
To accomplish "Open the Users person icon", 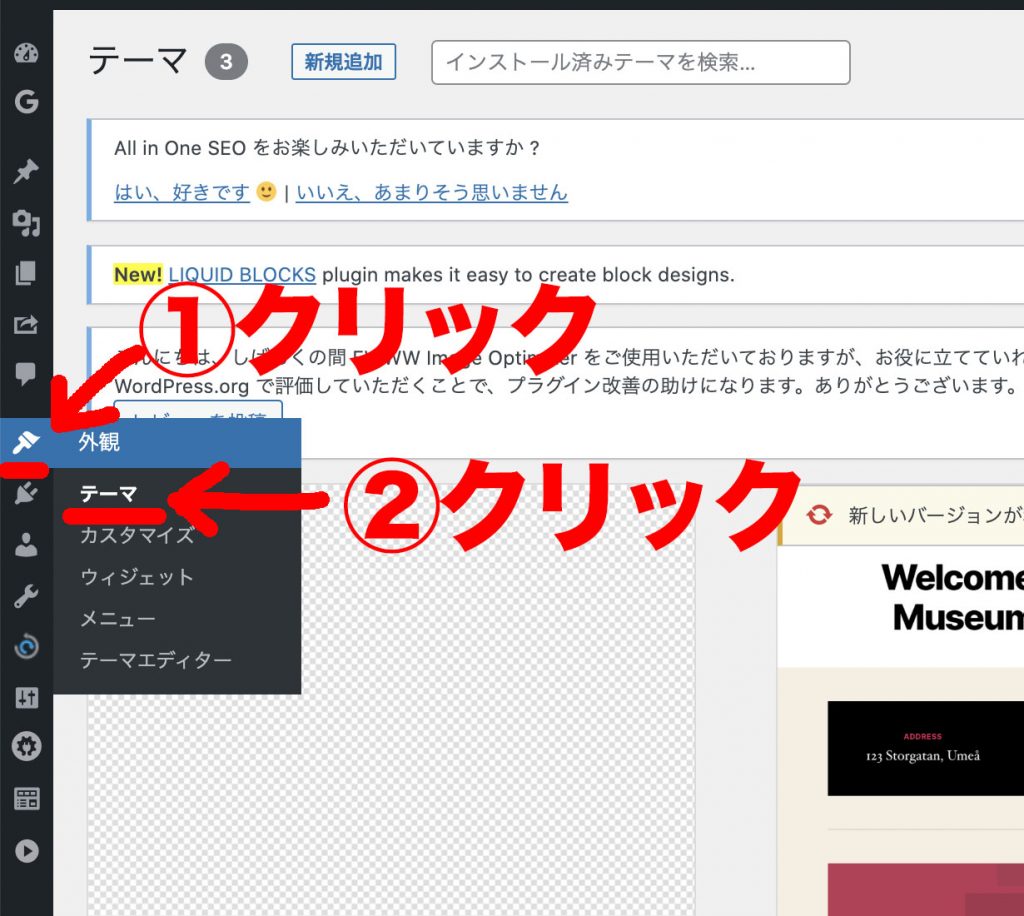I will [26, 545].
